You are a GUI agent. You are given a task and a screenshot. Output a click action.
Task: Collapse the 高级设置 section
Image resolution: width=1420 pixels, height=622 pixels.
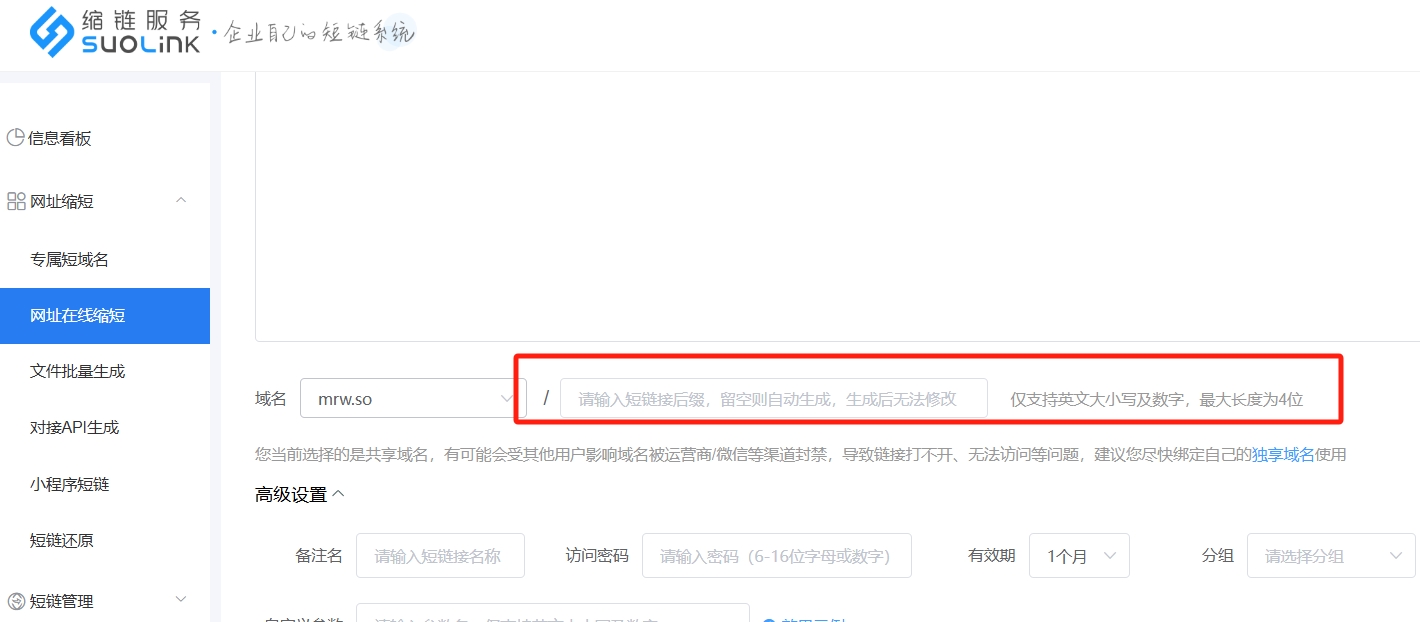point(338,494)
